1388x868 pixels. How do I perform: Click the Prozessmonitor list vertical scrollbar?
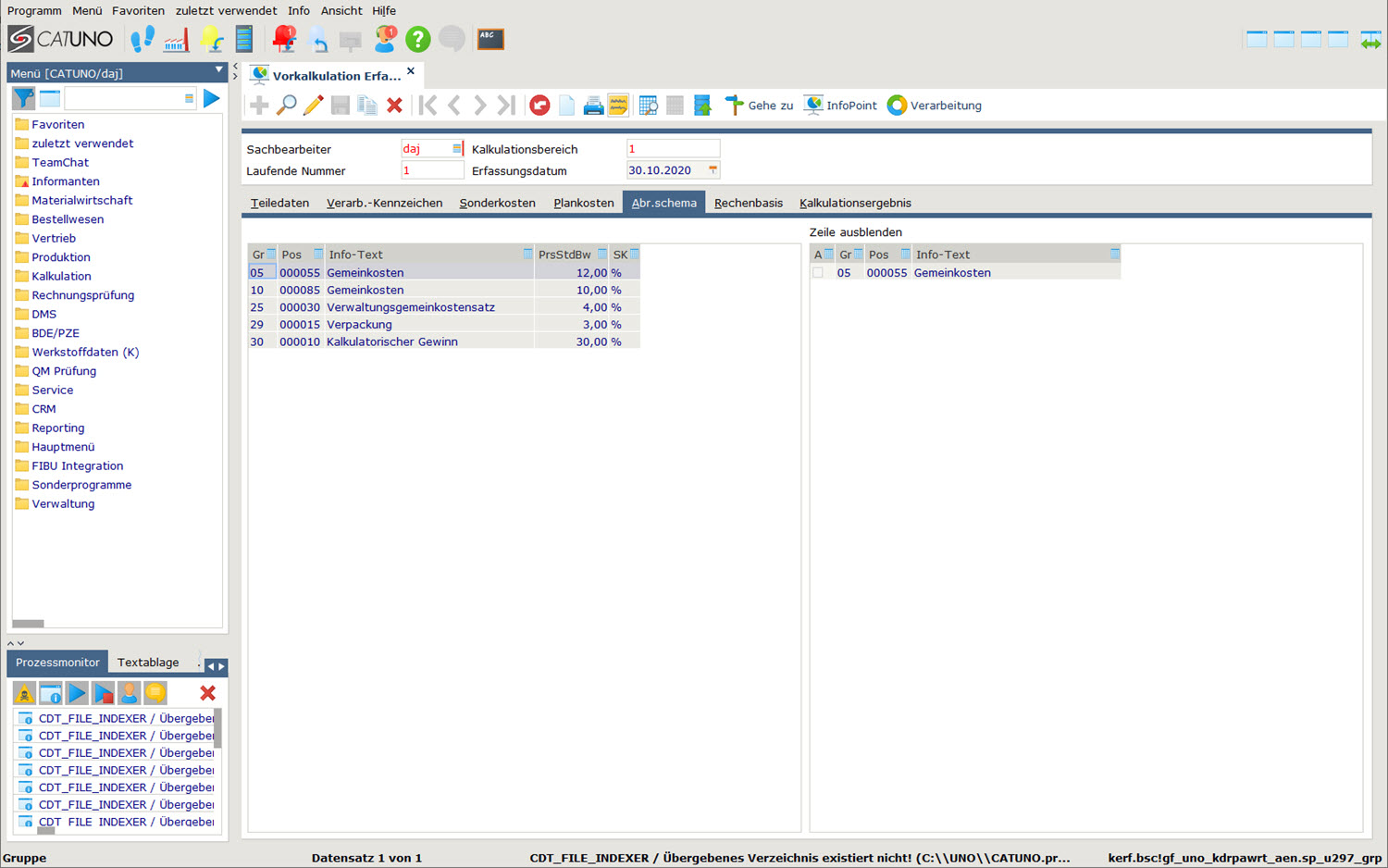click(x=218, y=729)
